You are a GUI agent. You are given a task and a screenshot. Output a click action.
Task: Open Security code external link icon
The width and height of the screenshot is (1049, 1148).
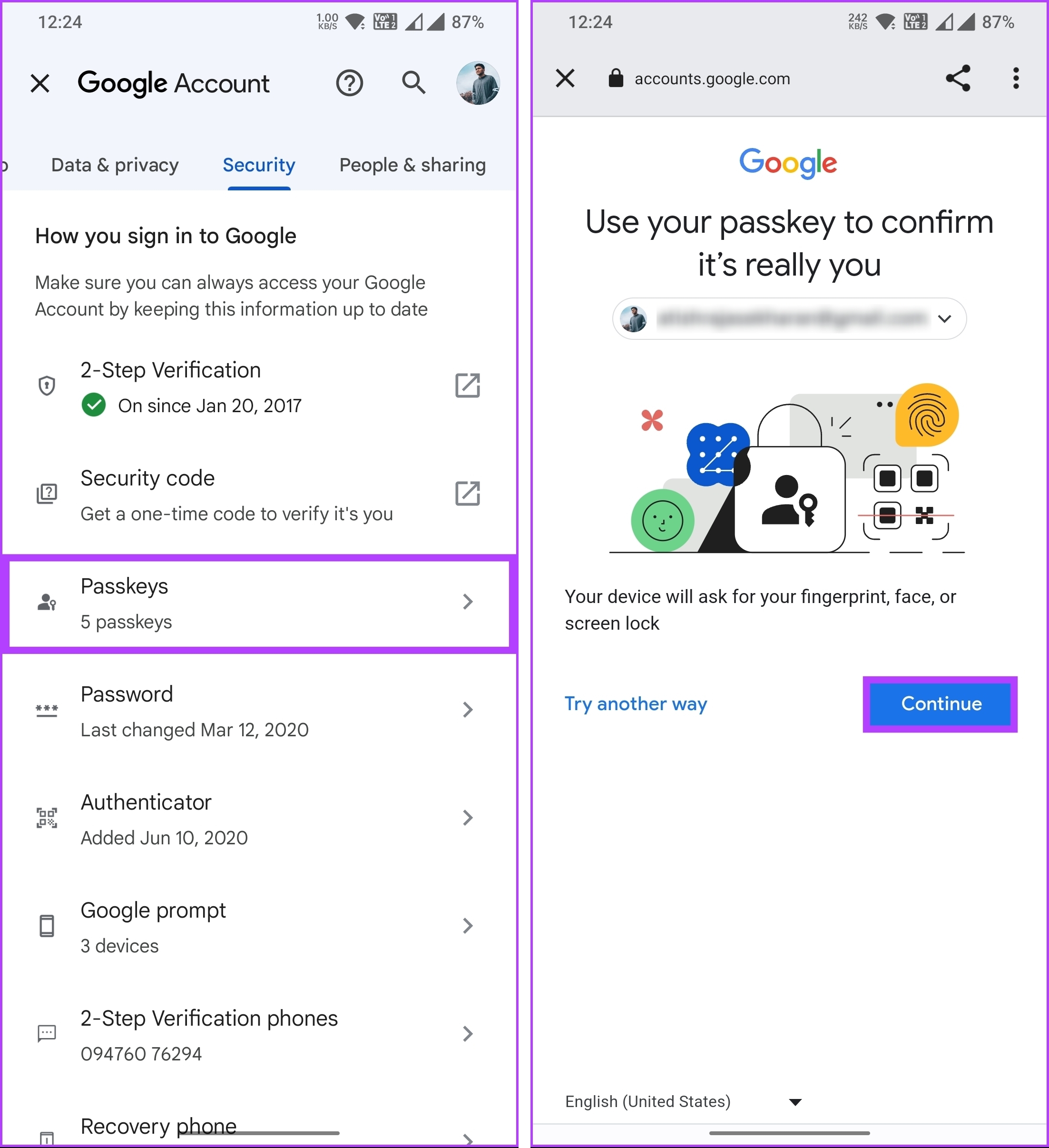467,493
